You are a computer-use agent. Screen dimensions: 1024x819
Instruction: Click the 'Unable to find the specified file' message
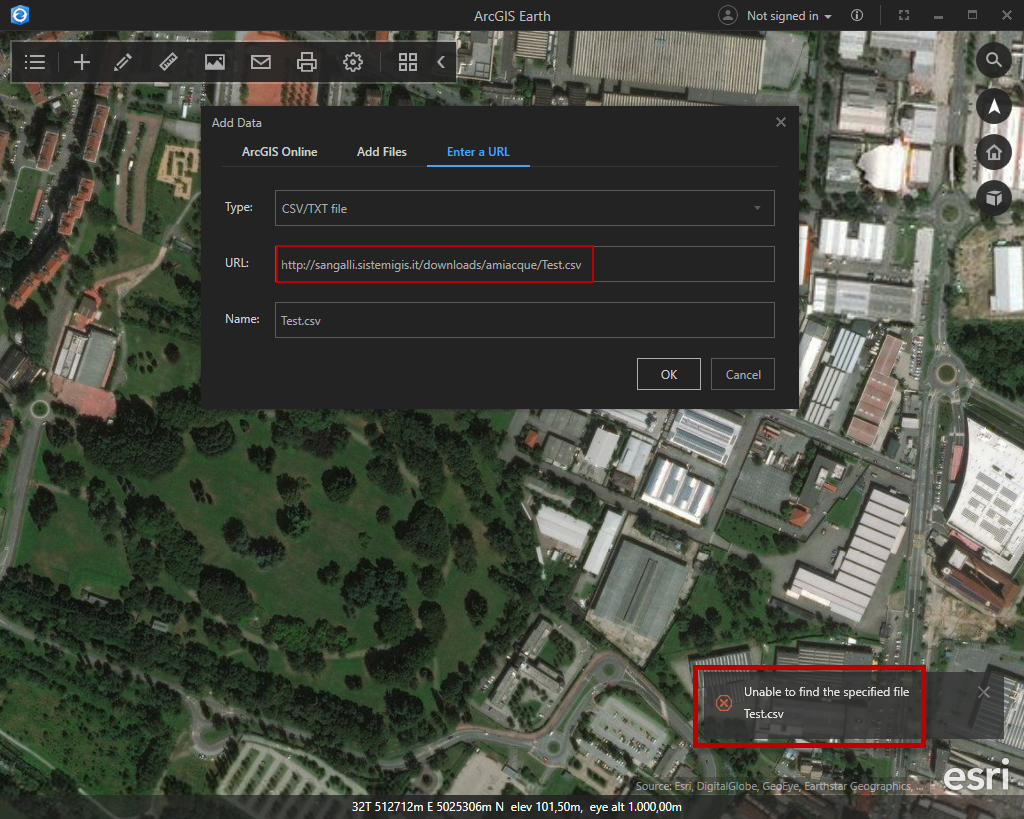tap(826, 692)
